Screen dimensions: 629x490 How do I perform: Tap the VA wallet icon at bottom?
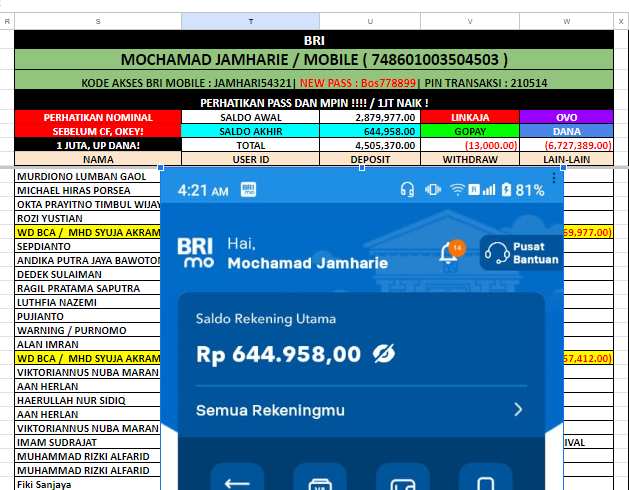[x=320, y=480]
